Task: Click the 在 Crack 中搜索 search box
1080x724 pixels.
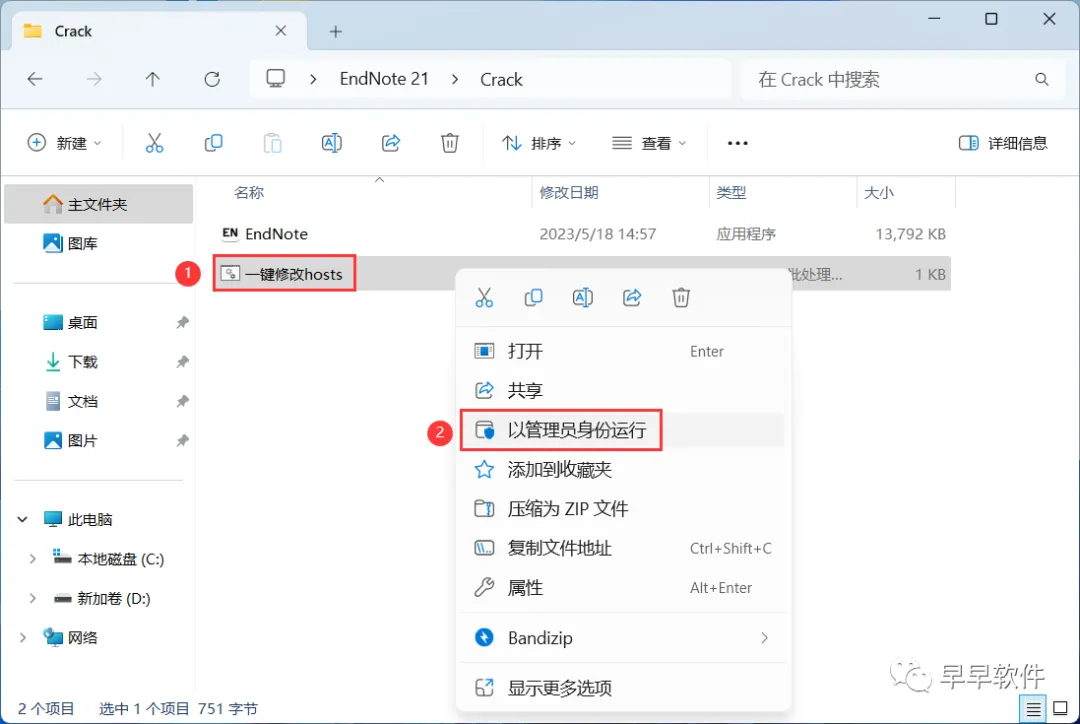Action: click(902, 79)
